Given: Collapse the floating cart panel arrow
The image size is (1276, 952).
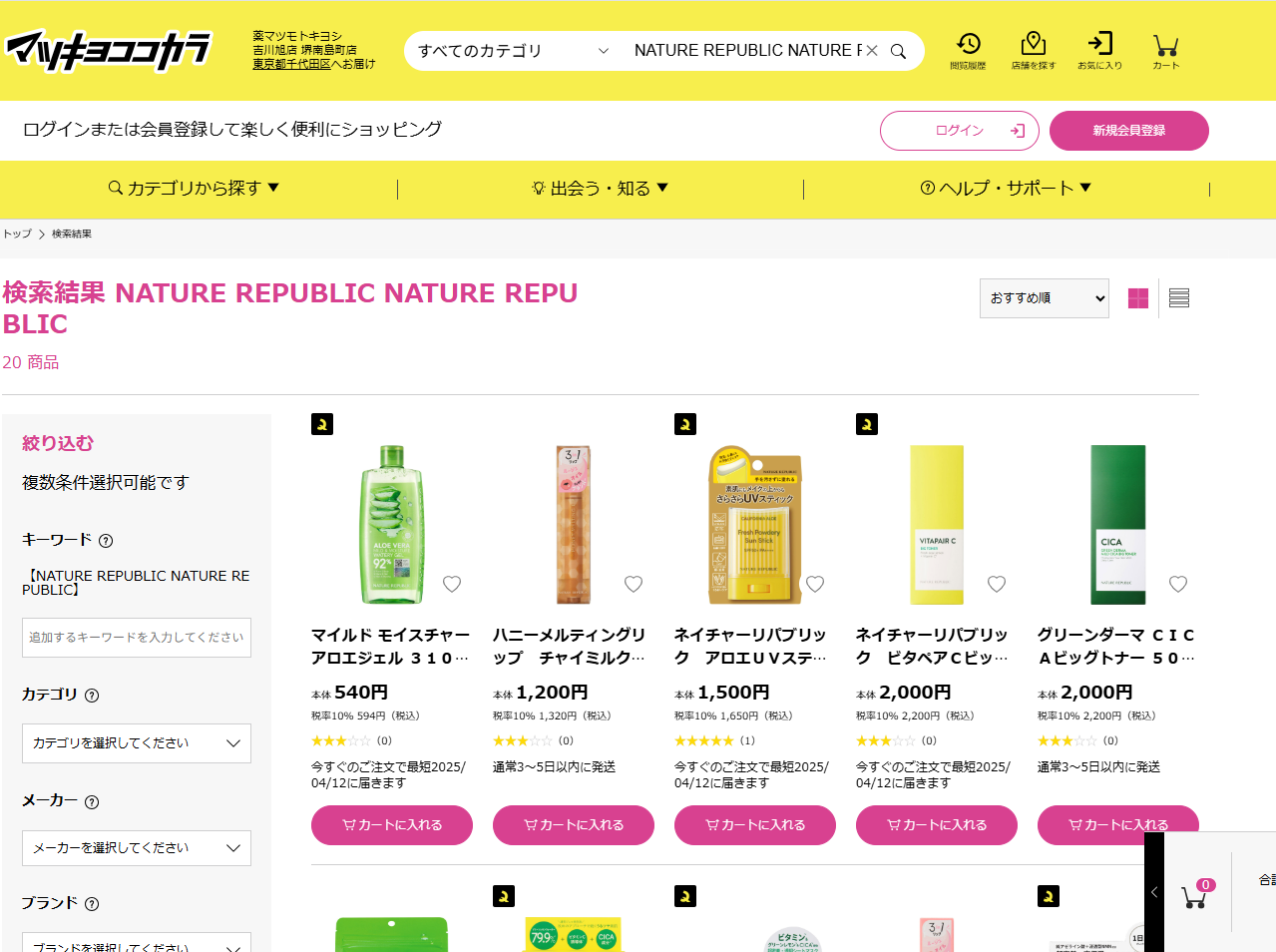Looking at the screenshot, I should 1154,892.
